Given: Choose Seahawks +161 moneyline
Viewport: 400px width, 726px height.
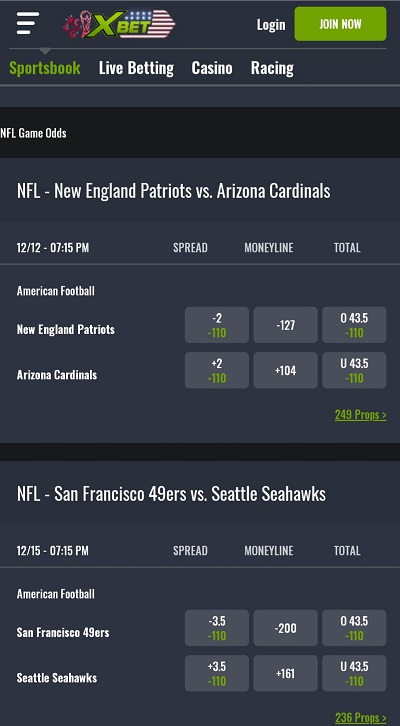Looking at the screenshot, I should [285, 673].
